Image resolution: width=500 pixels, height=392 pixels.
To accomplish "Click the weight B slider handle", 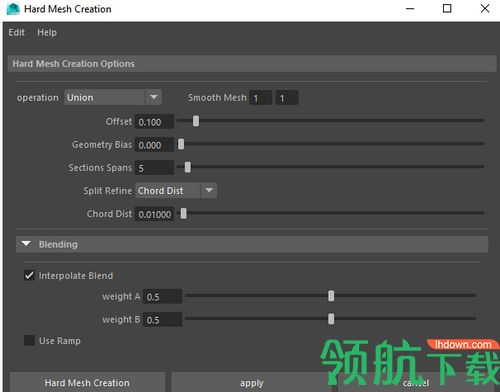I will (331, 319).
